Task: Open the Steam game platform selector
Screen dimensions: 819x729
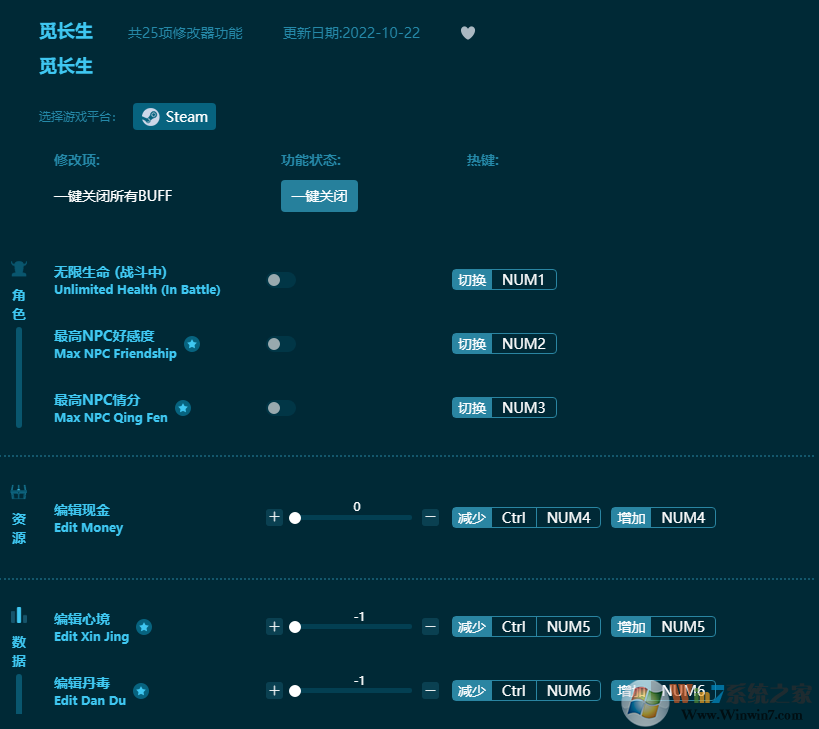Action: coord(174,116)
